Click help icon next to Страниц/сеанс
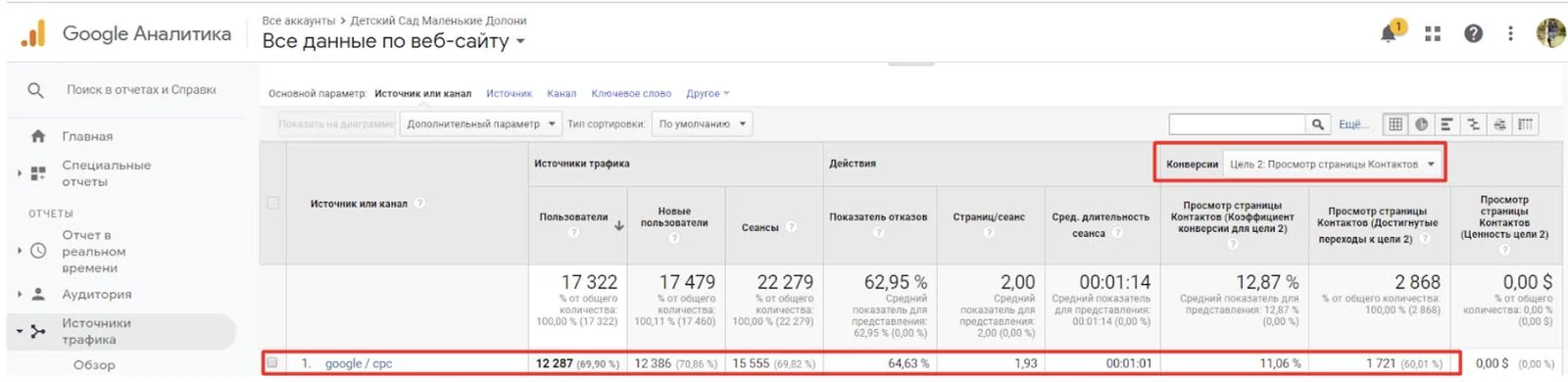 point(989,233)
